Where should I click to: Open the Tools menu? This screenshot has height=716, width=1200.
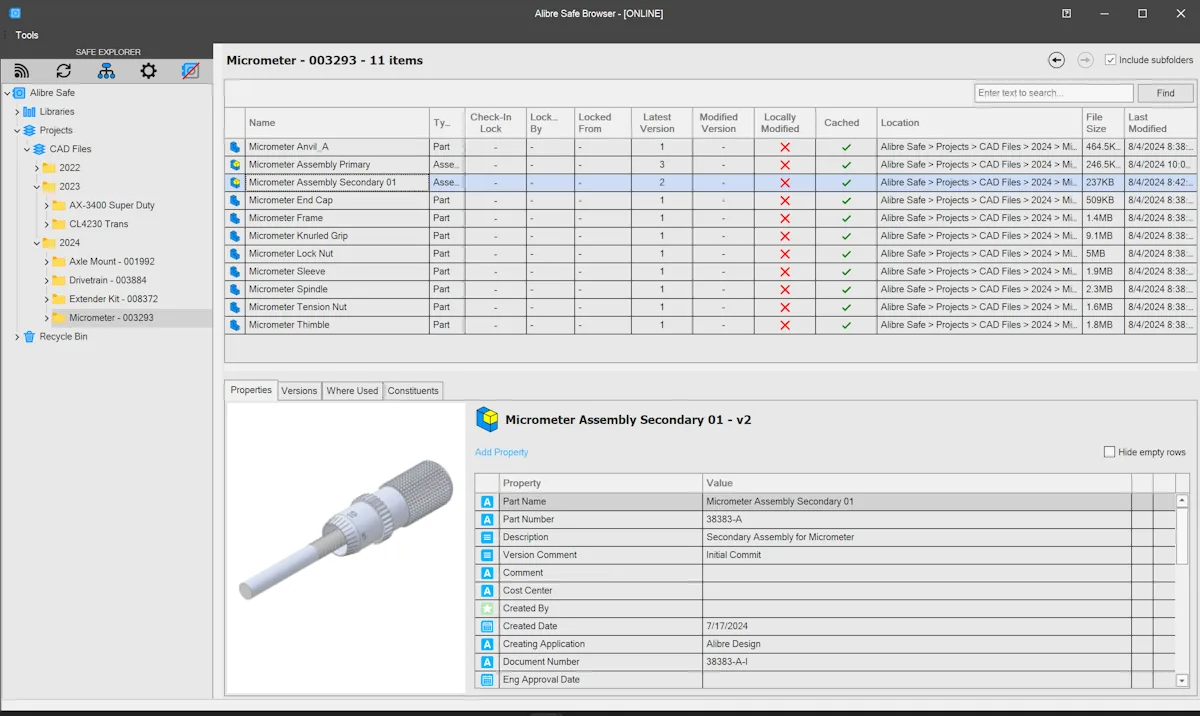(x=27, y=35)
